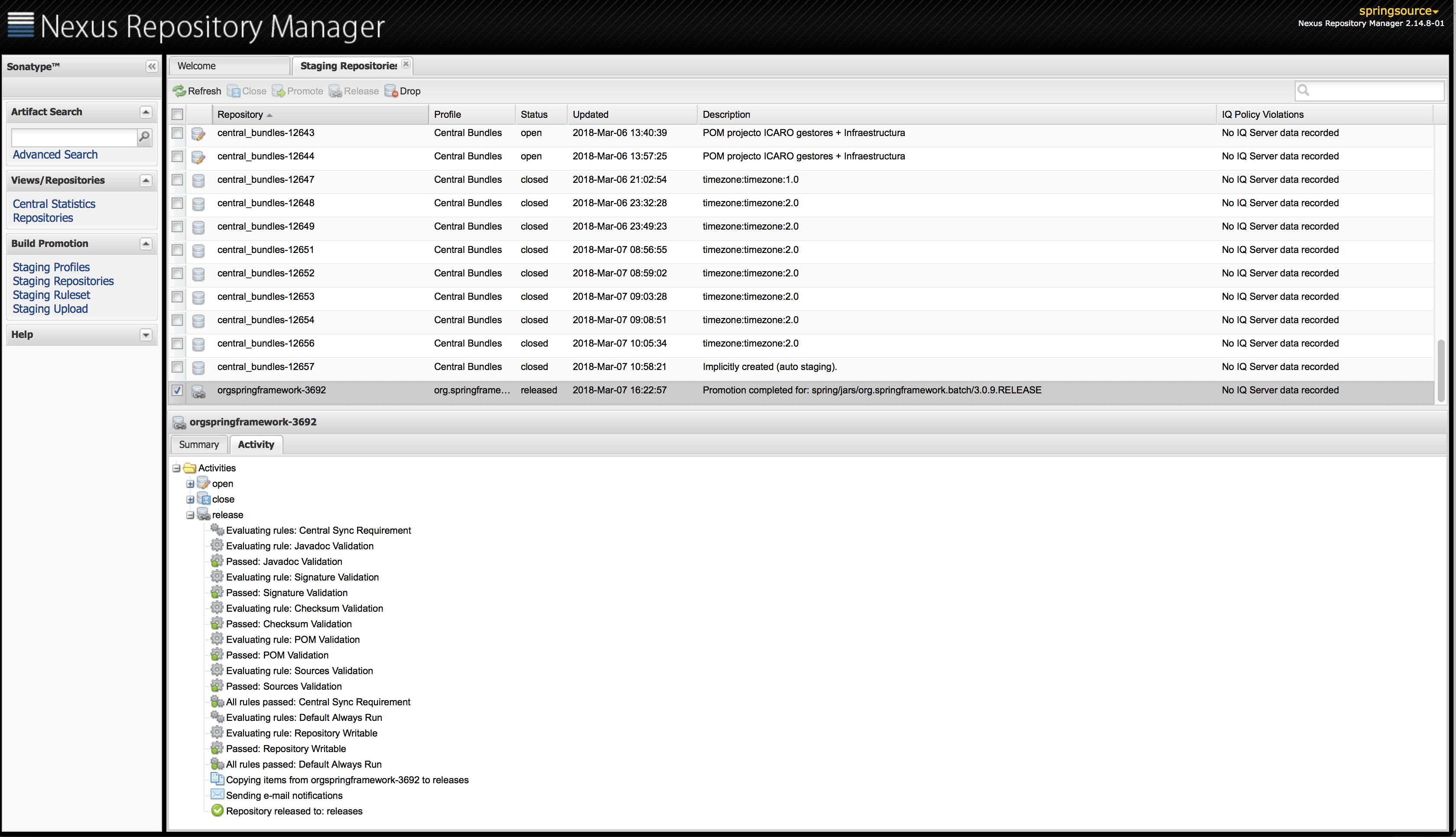Click the database icon for central_bundles-12647

pos(198,180)
